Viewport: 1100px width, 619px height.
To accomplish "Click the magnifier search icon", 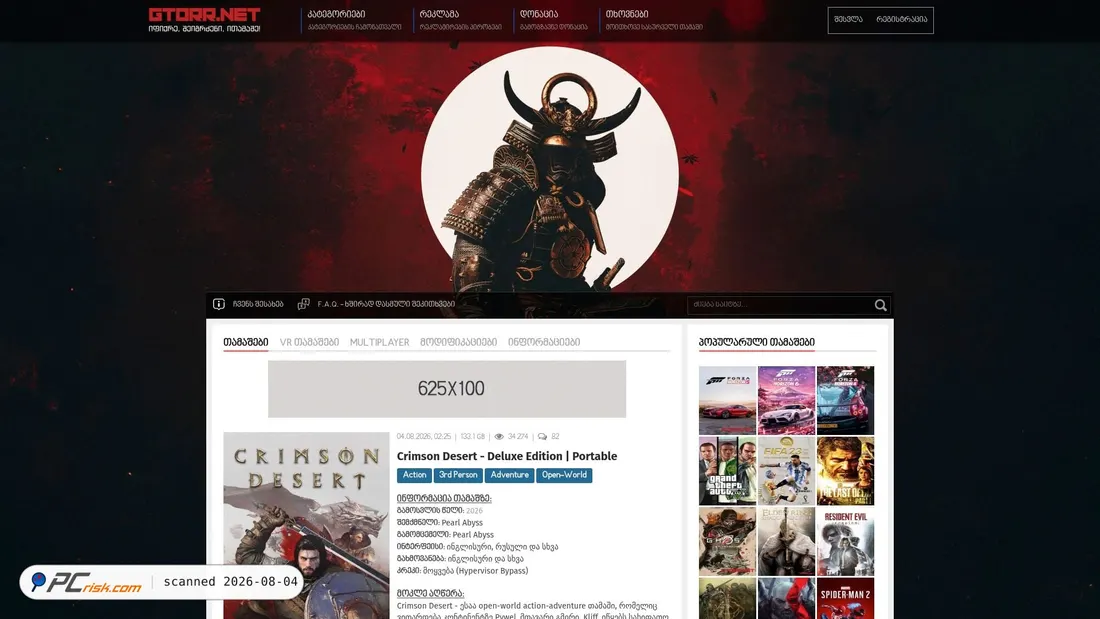I will point(880,305).
